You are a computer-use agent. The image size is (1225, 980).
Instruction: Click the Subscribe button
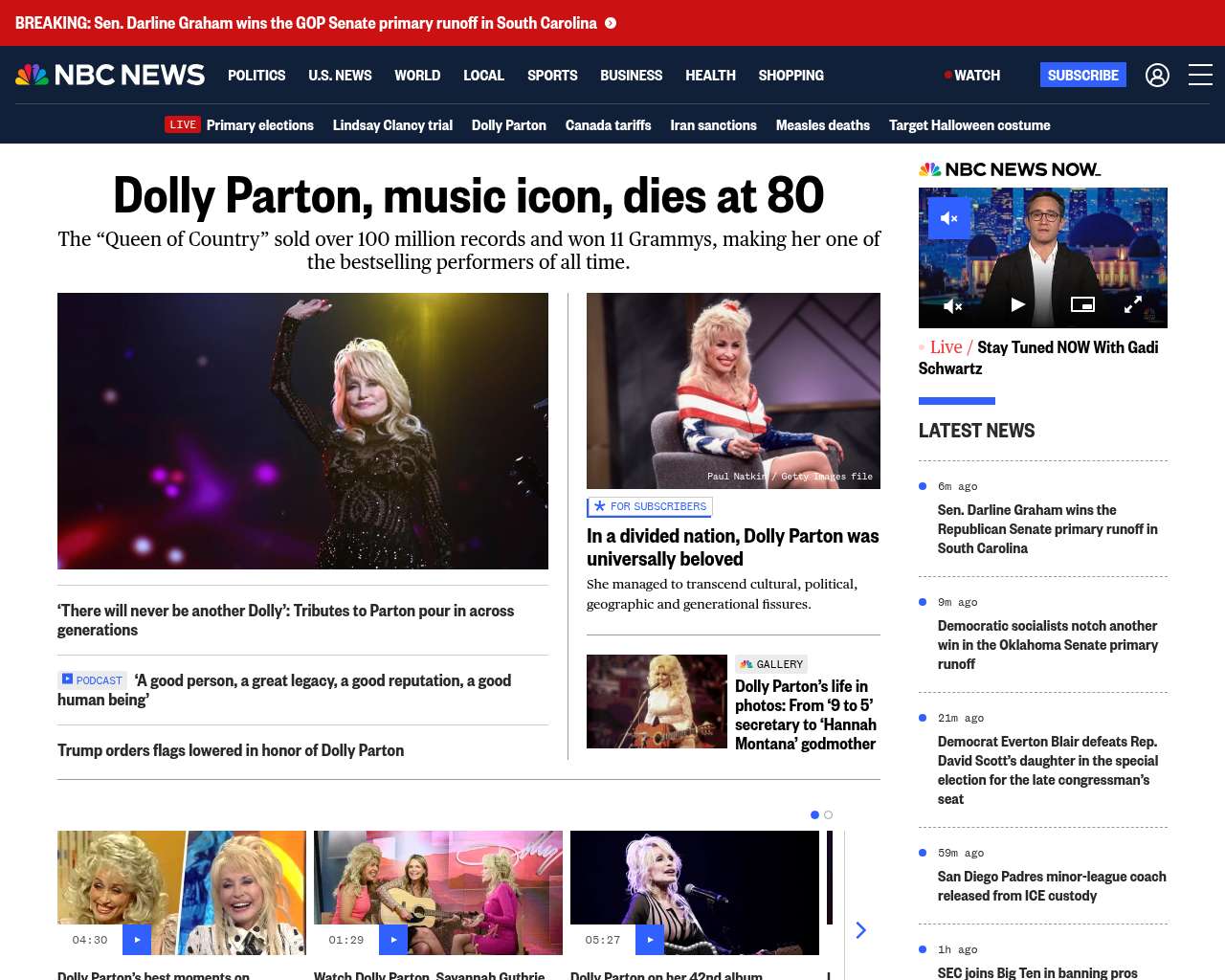point(1083,75)
